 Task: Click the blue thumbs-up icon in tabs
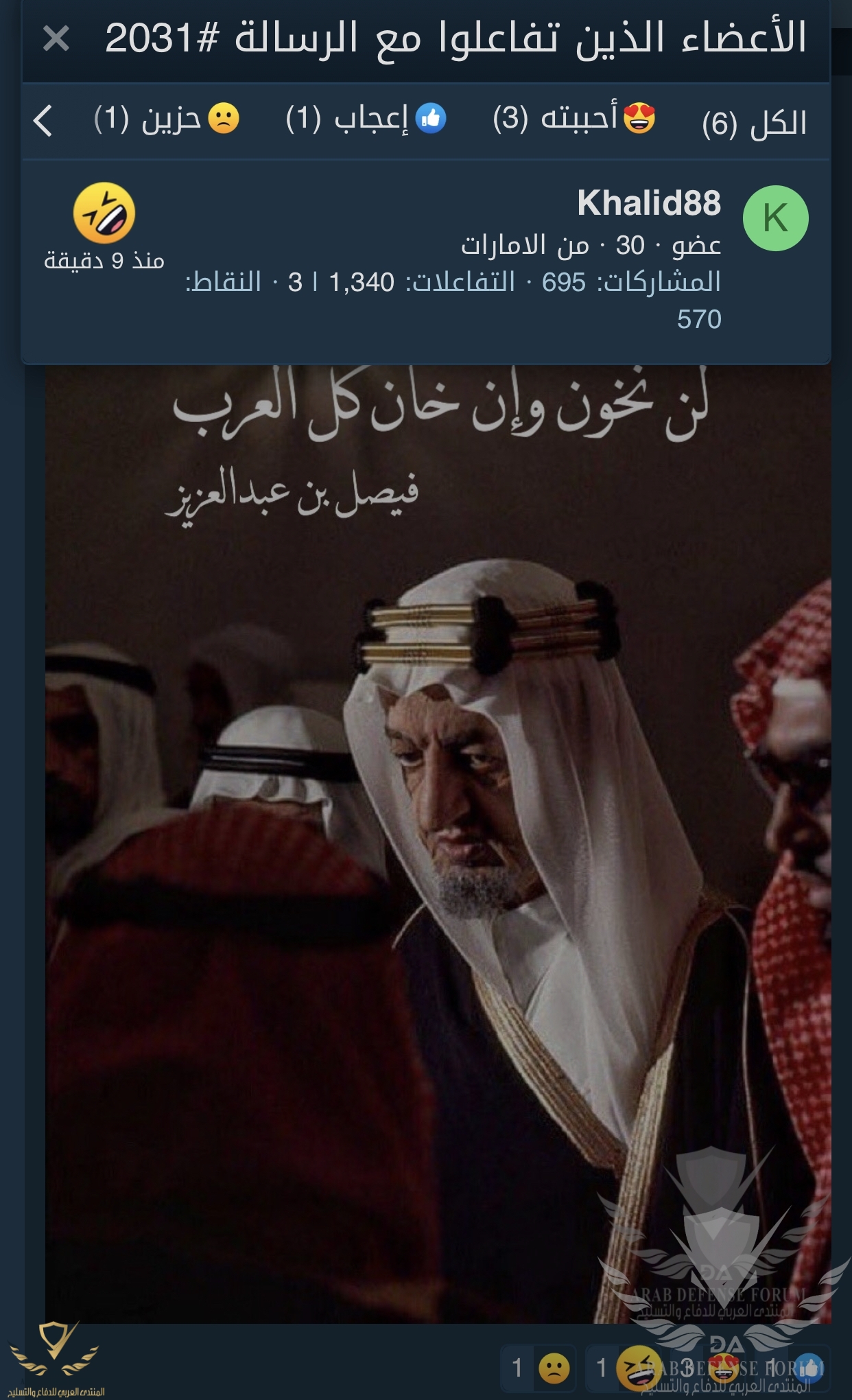point(431,119)
